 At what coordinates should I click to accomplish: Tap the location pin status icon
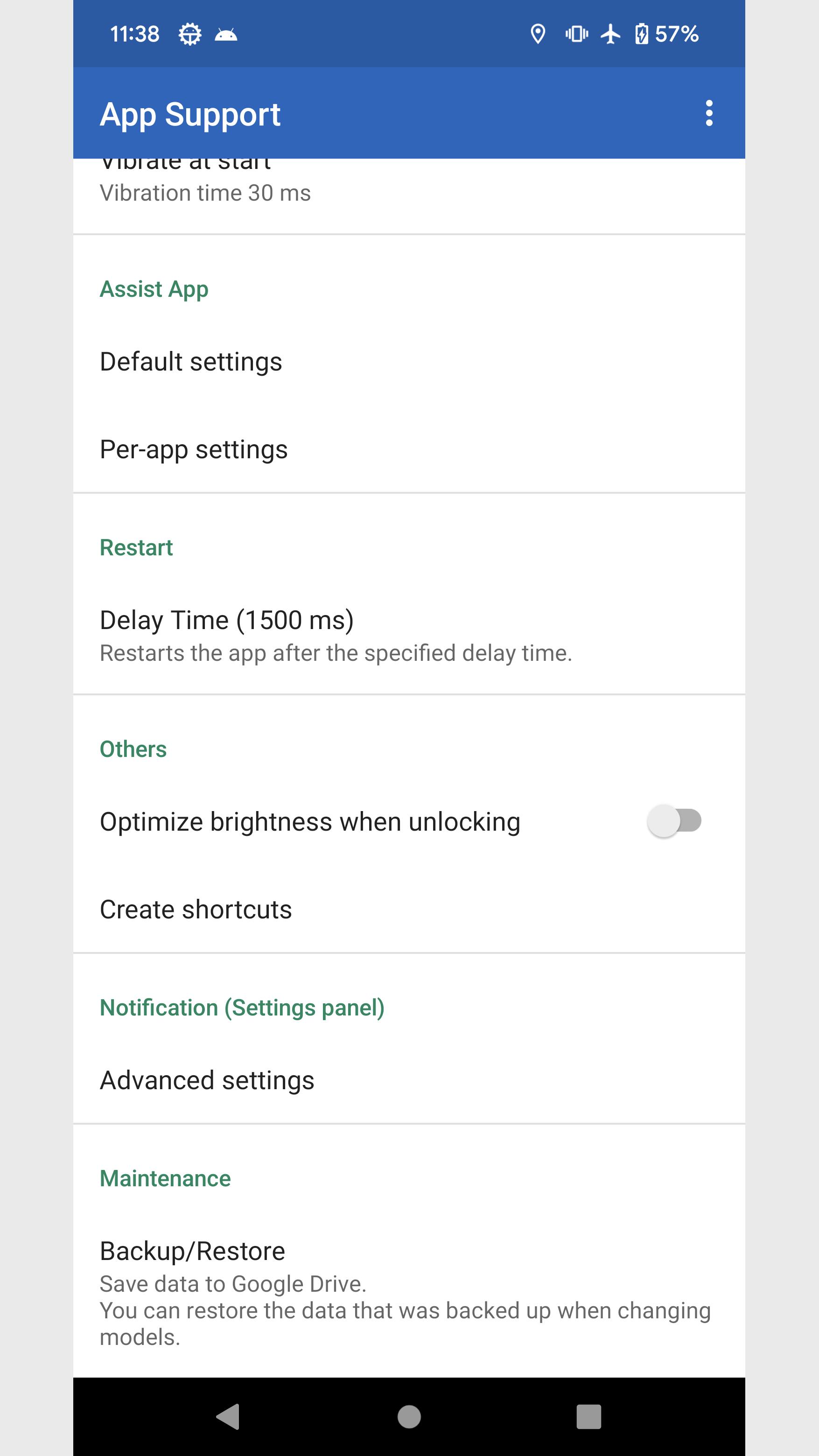[x=538, y=34]
